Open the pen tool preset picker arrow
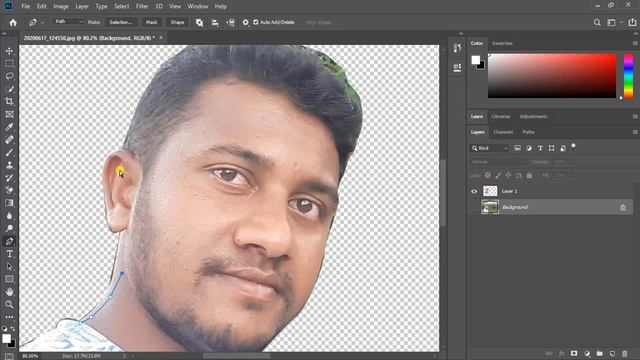The height and width of the screenshot is (360, 640). point(42,22)
